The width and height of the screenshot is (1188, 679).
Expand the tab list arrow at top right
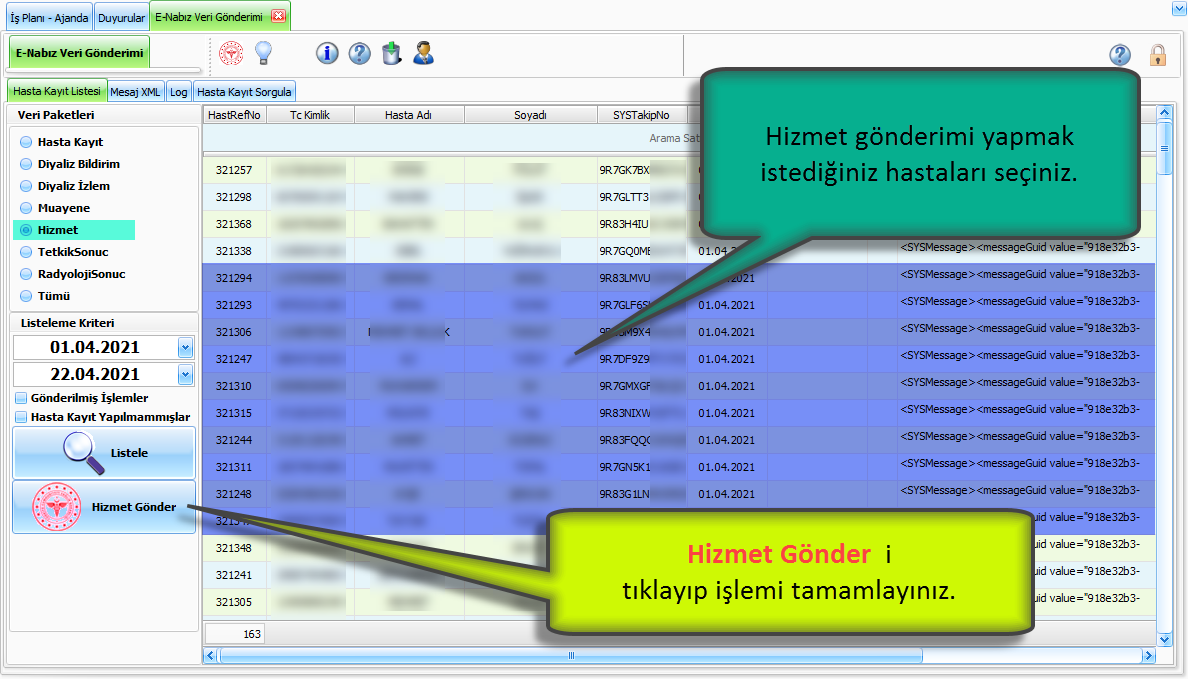click(1177, 9)
